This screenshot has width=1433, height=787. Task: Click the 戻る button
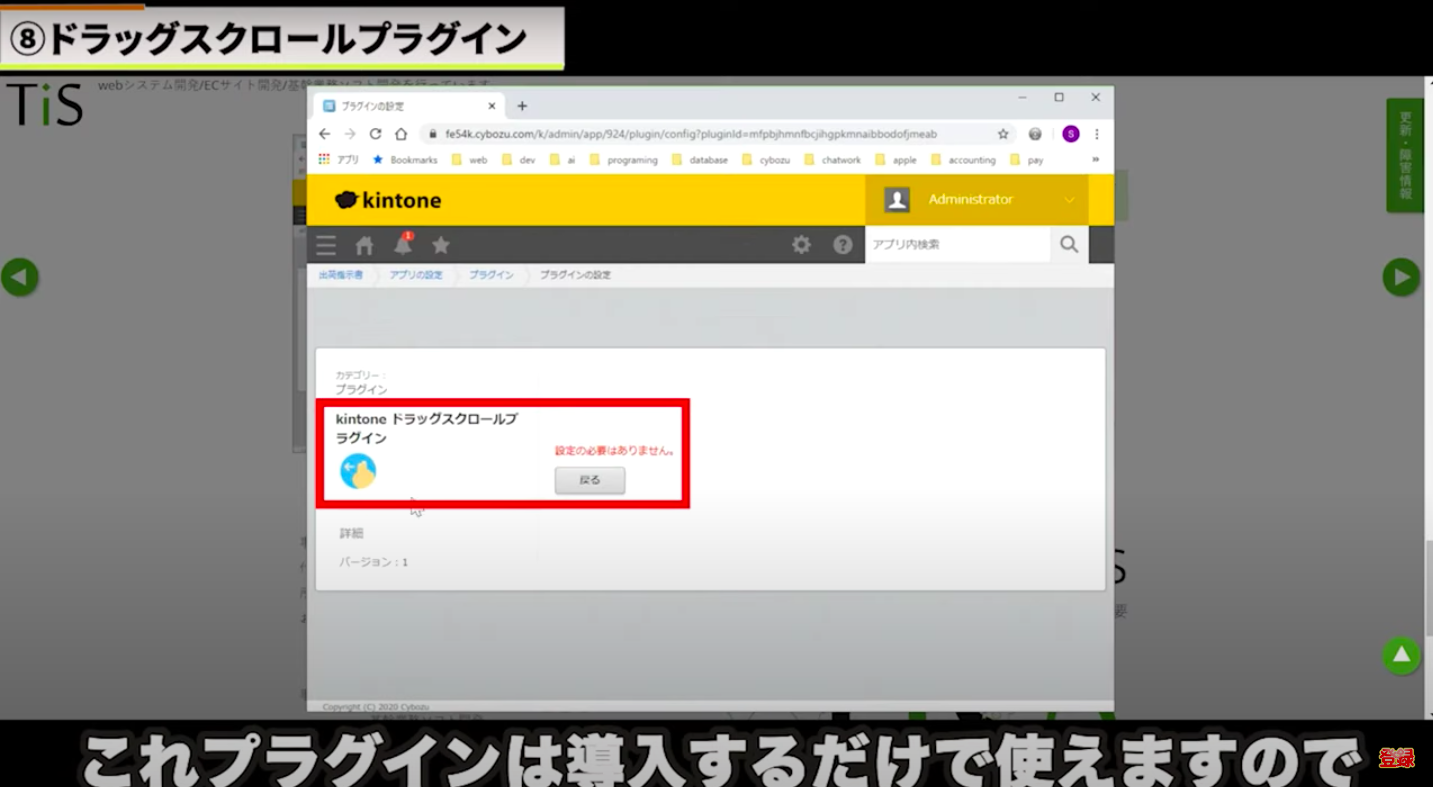tap(590, 480)
